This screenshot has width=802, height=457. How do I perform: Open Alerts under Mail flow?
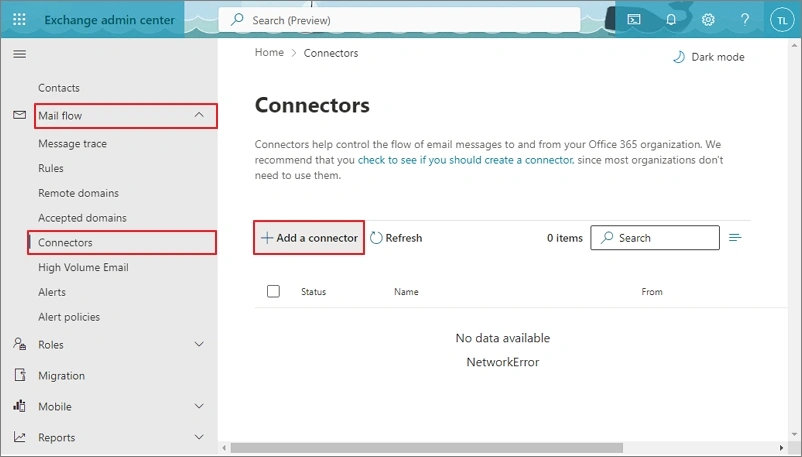coord(52,292)
